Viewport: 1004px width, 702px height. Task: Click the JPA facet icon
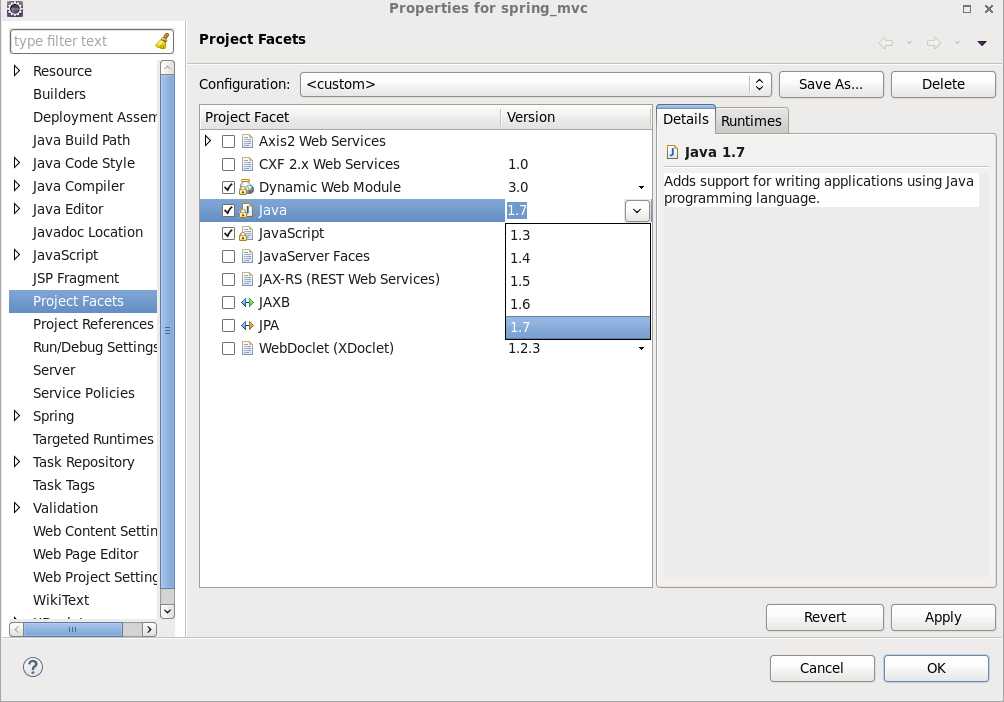[247, 325]
